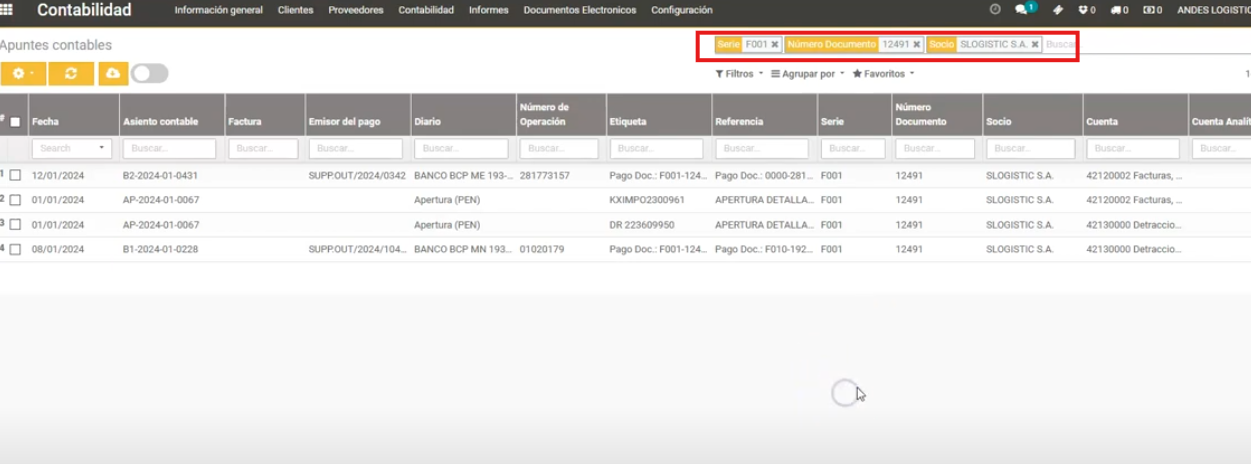
Task: Remove the Serie F001 filter tag
Action: point(775,45)
